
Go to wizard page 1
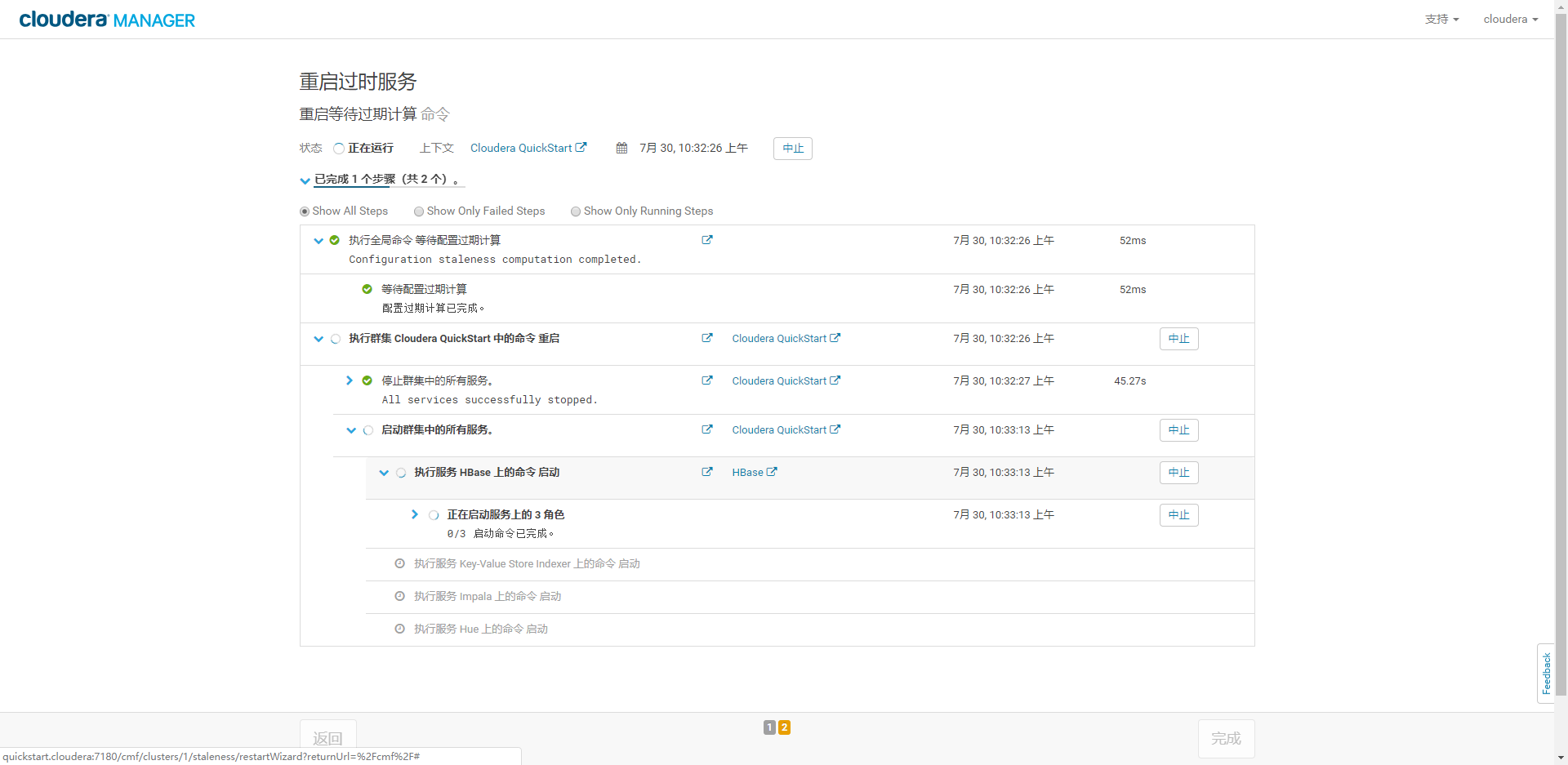tap(769, 727)
